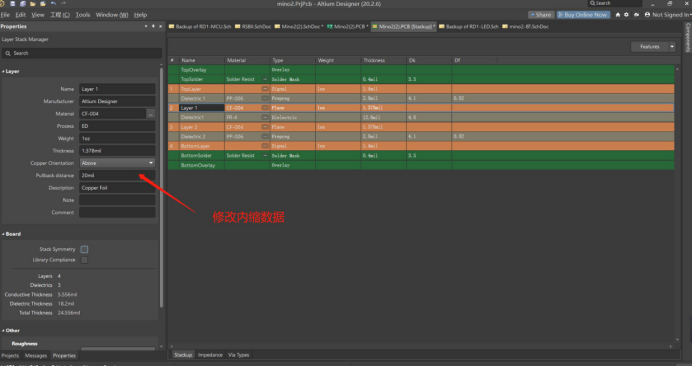This screenshot has height=367, width=692.
Task: Open the Copper Orientation dropdown
Action: [117, 163]
